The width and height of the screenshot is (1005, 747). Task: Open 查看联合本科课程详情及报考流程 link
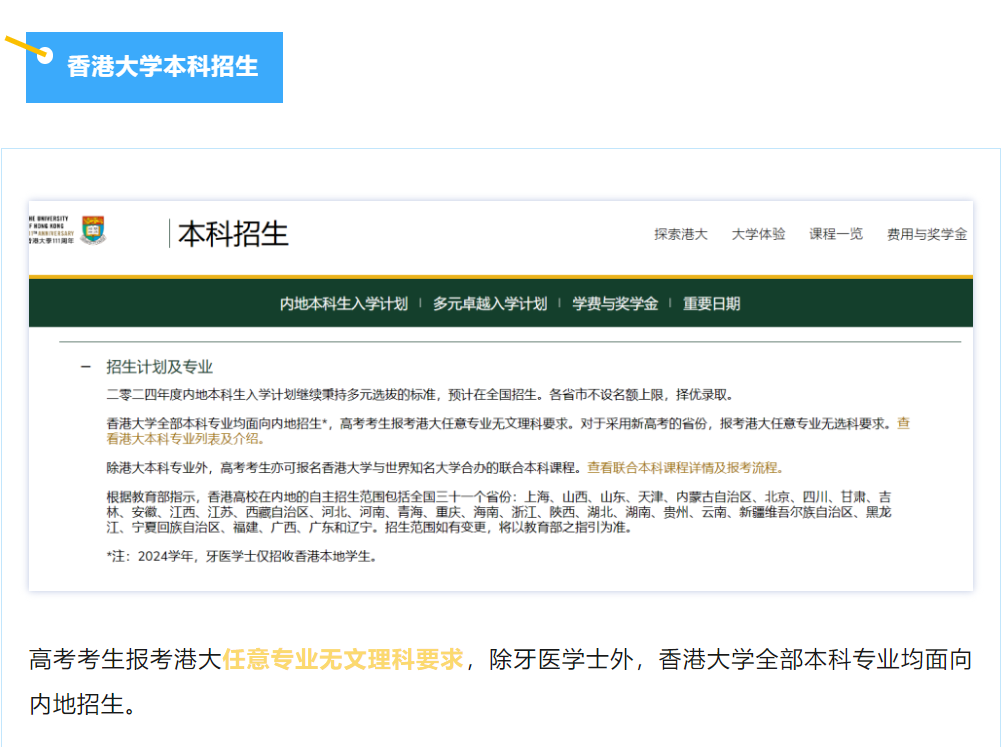[684, 467]
